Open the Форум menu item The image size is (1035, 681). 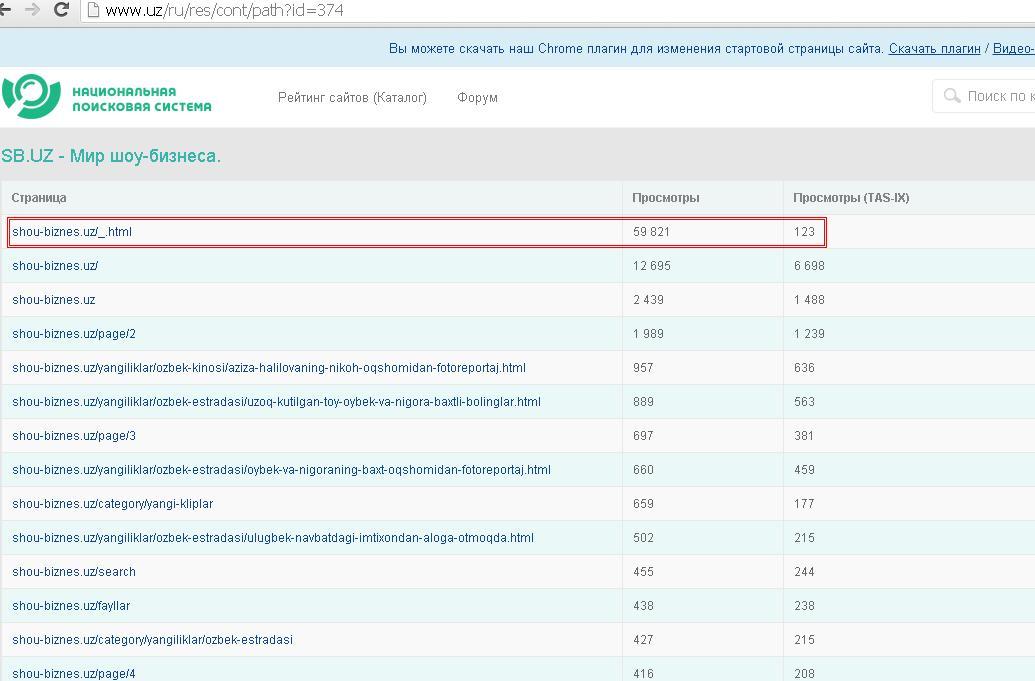point(477,97)
